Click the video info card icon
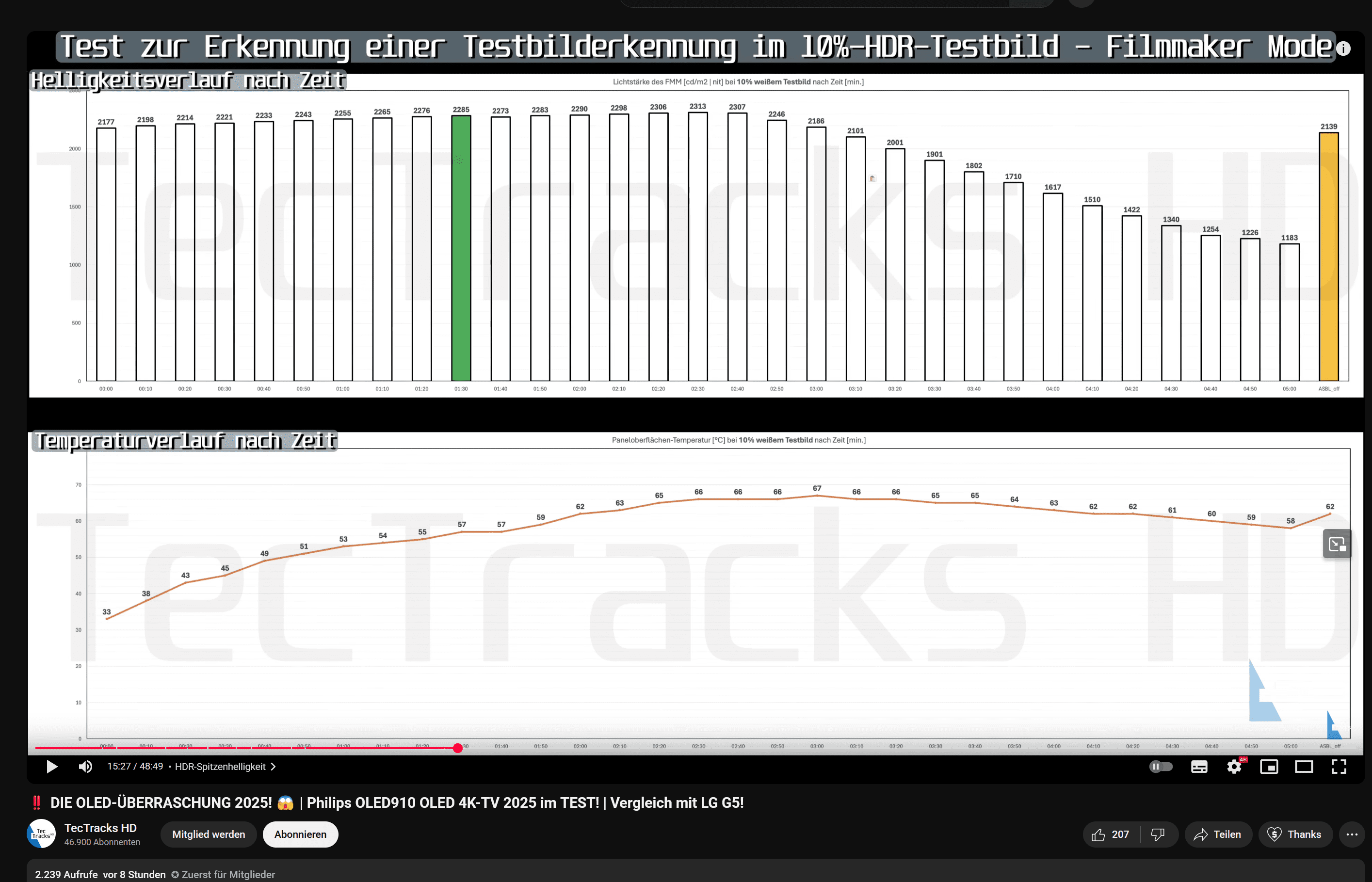 (x=1343, y=48)
